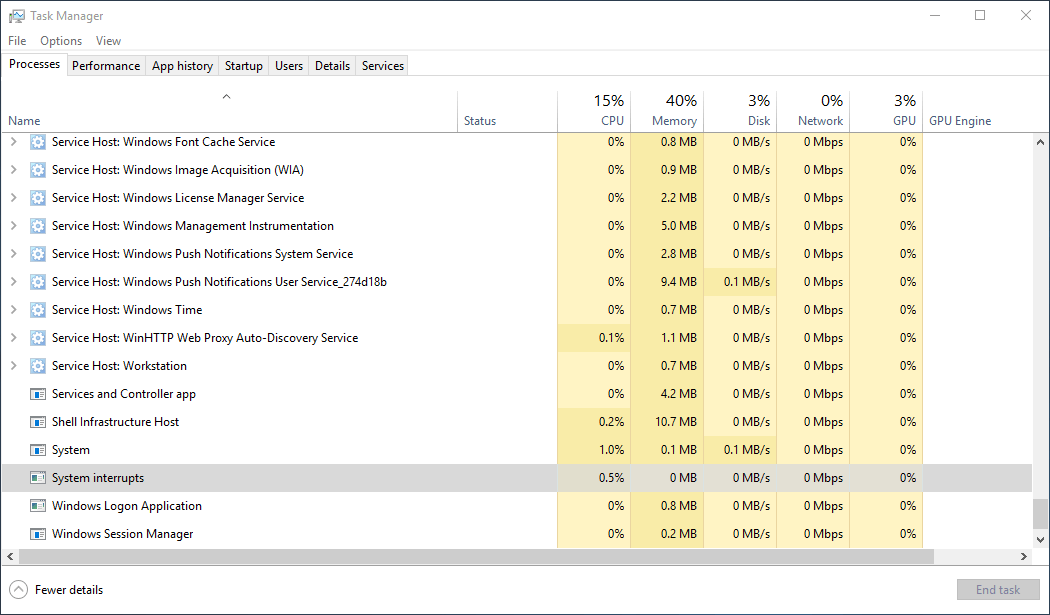This screenshot has height=615, width=1050.
Task: Click gear icon for Windows Font Cache Service
Action: tap(38, 142)
